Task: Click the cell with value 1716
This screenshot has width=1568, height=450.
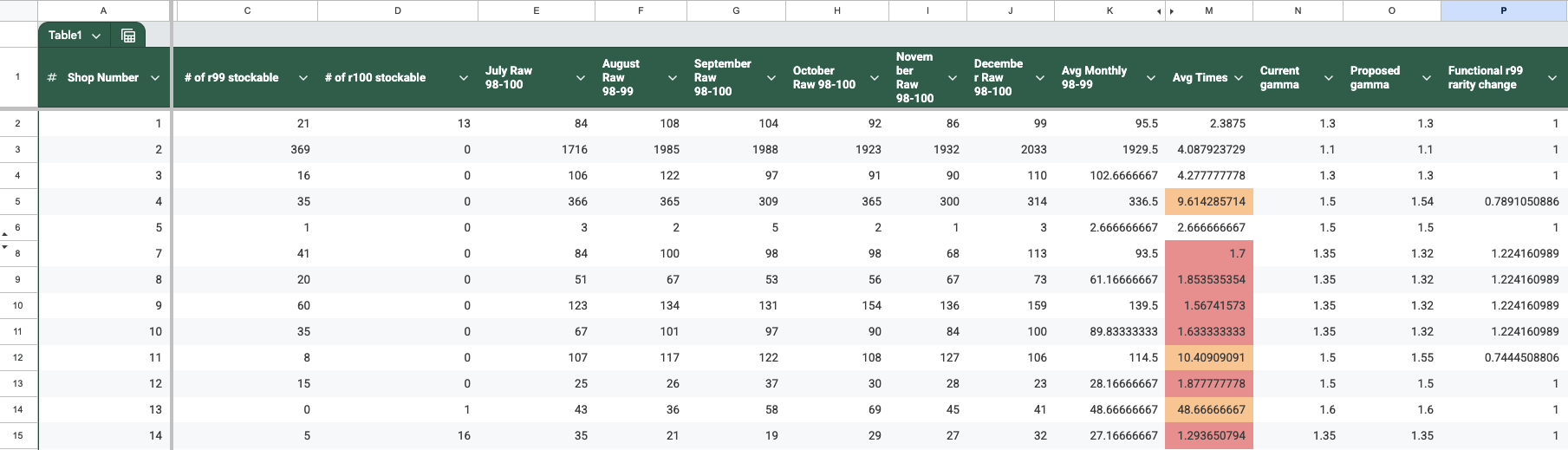Action: (537, 149)
